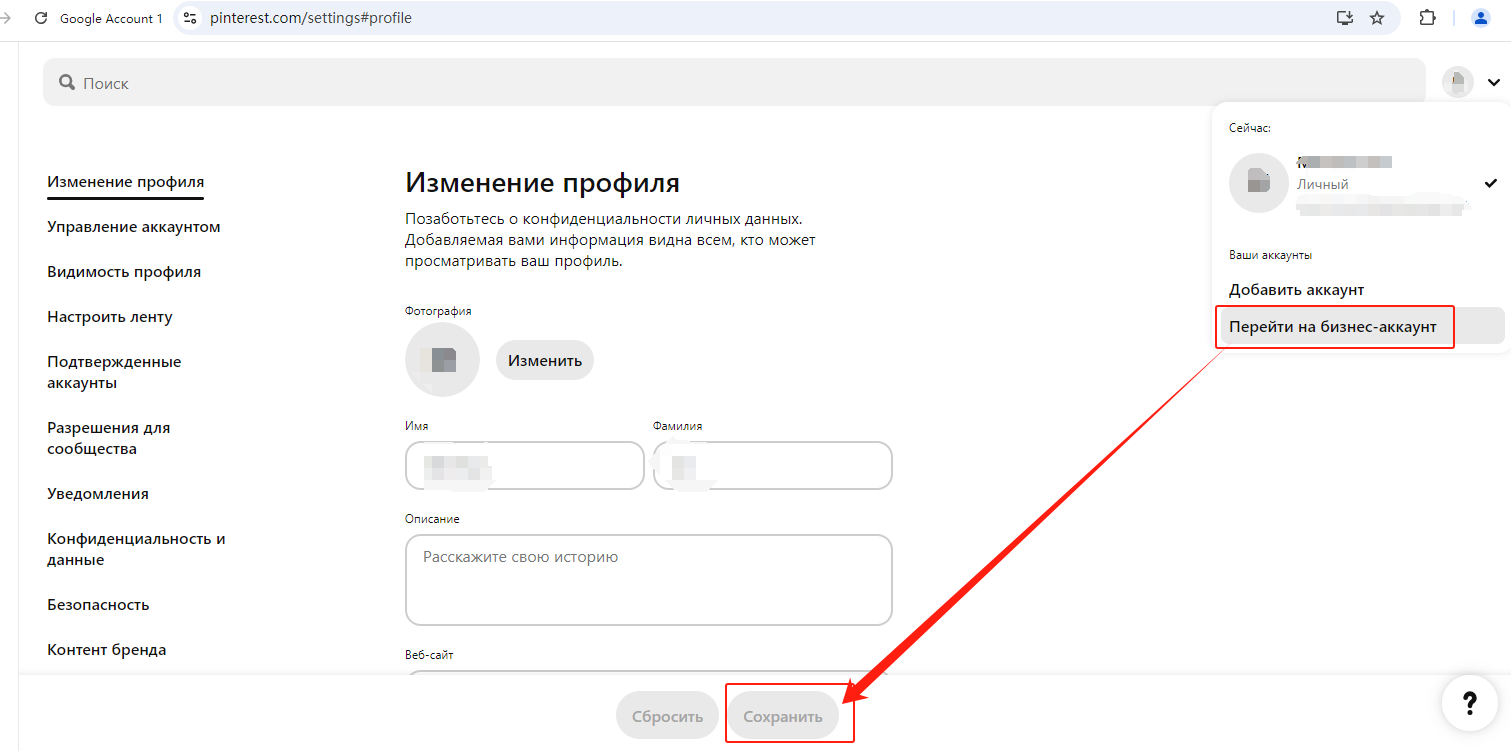1511x751 pixels.
Task: Click the Сейчас: label in menu
Action: coord(1250,128)
